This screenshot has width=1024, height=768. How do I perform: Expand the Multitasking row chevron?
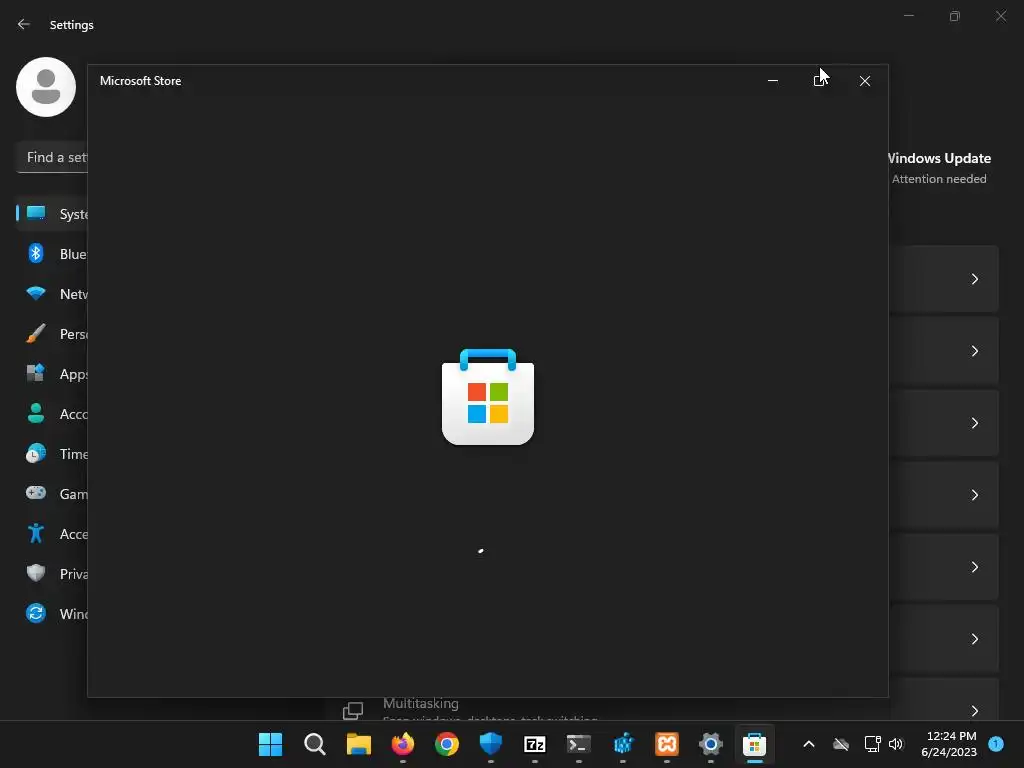click(x=974, y=711)
